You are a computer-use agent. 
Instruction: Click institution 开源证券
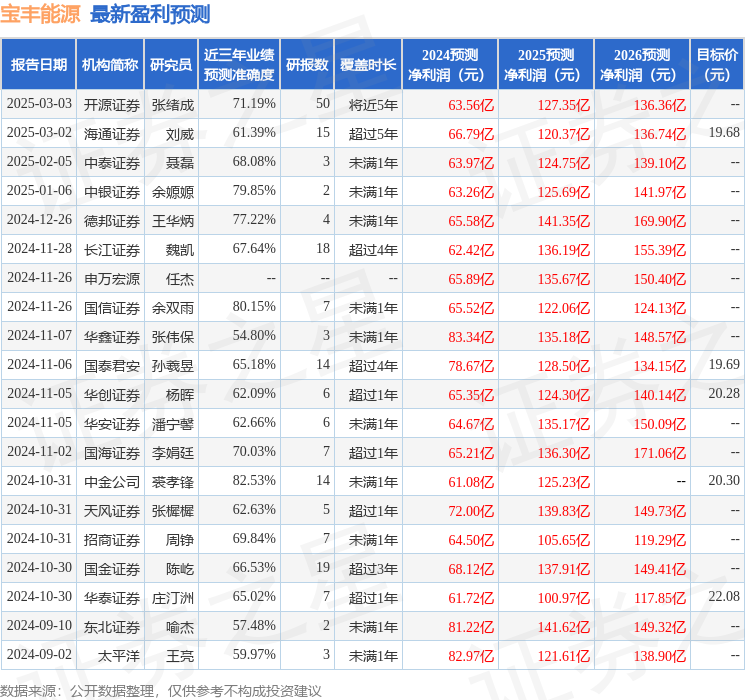pos(112,105)
